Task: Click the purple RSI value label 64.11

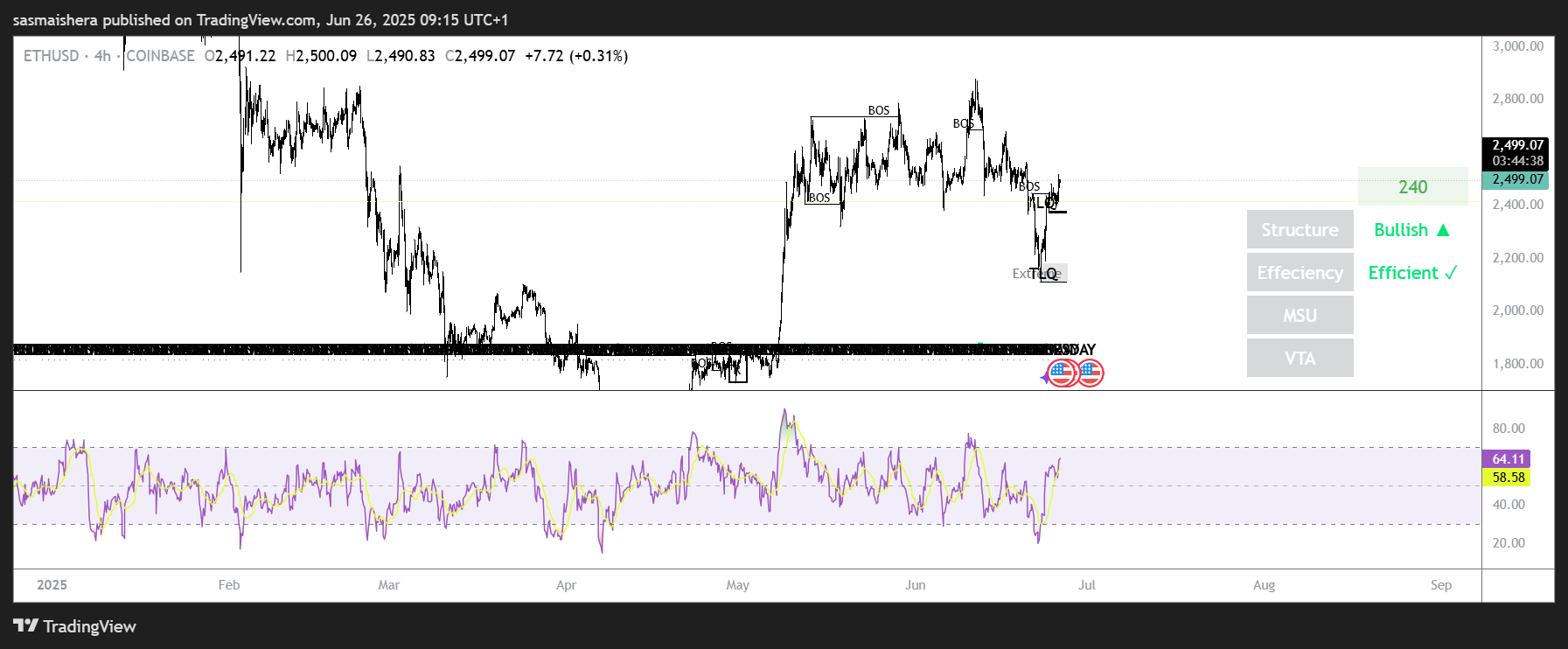Action: [x=1507, y=458]
